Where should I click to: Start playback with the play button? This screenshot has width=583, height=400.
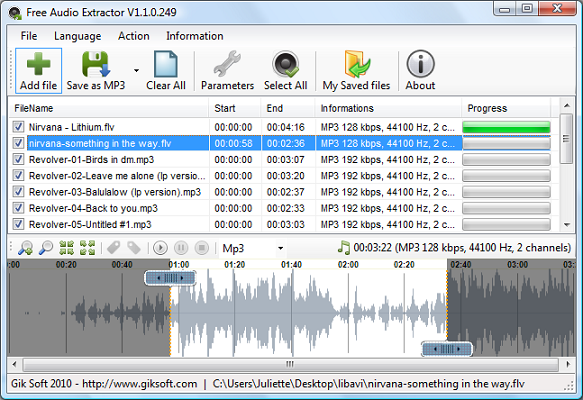tap(160, 248)
